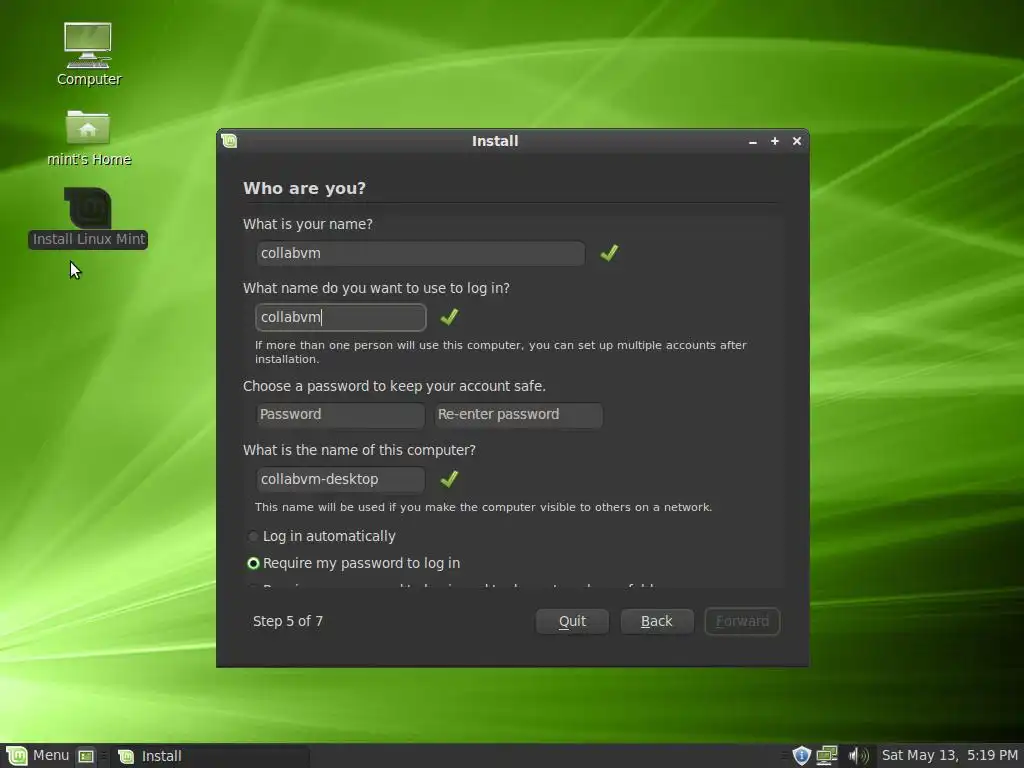
Task: Click the 'What is your name' field
Action: coord(421,253)
